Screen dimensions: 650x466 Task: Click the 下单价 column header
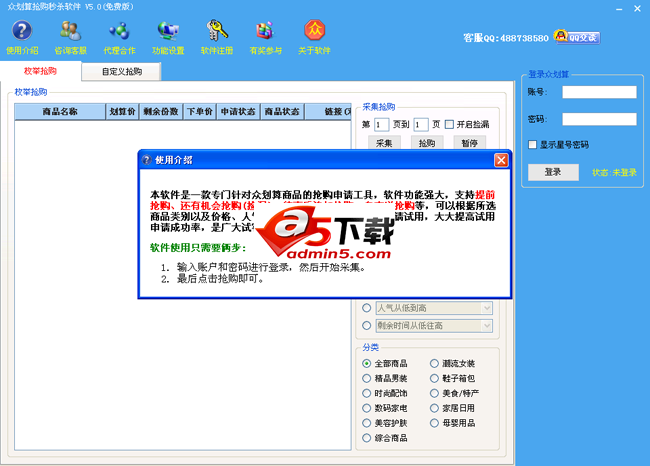[x=199, y=112]
